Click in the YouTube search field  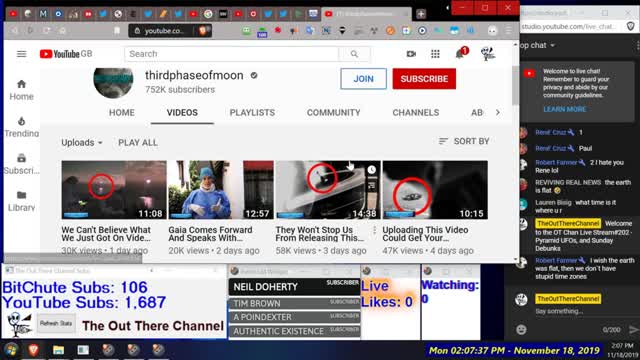[x=231, y=54]
